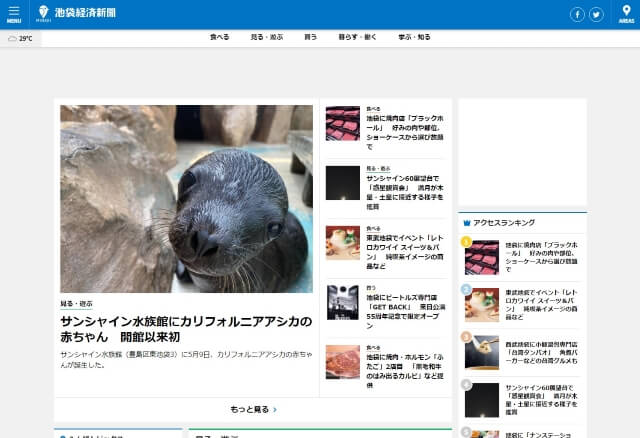Select the 見る・遊ぶ navigation tab
The width and height of the screenshot is (640, 438).
[267, 37]
